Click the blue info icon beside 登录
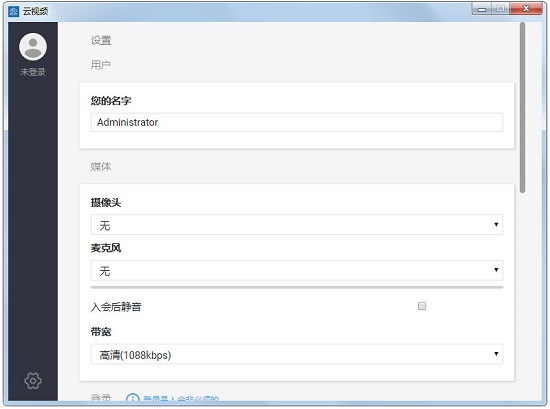550x409 pixels. (x=132, y=399)
